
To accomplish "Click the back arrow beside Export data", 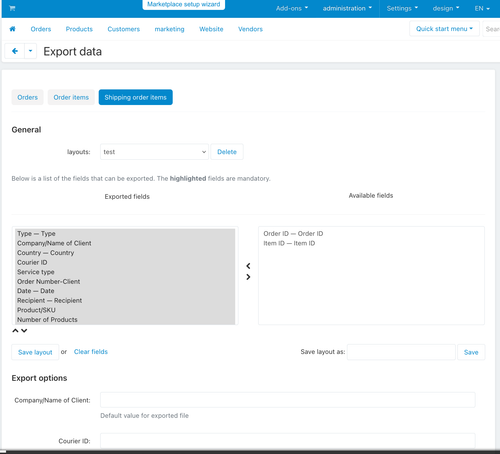I will pos(15,51).
